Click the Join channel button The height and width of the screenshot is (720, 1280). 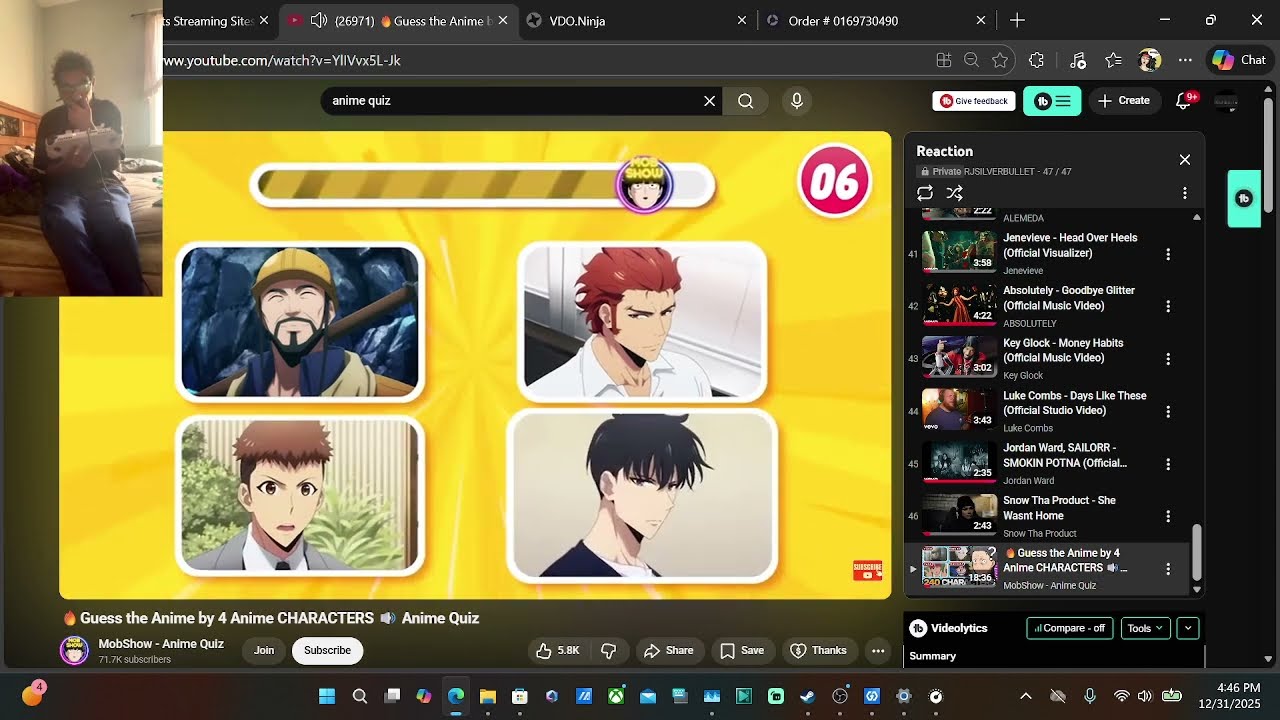point(264,650)
